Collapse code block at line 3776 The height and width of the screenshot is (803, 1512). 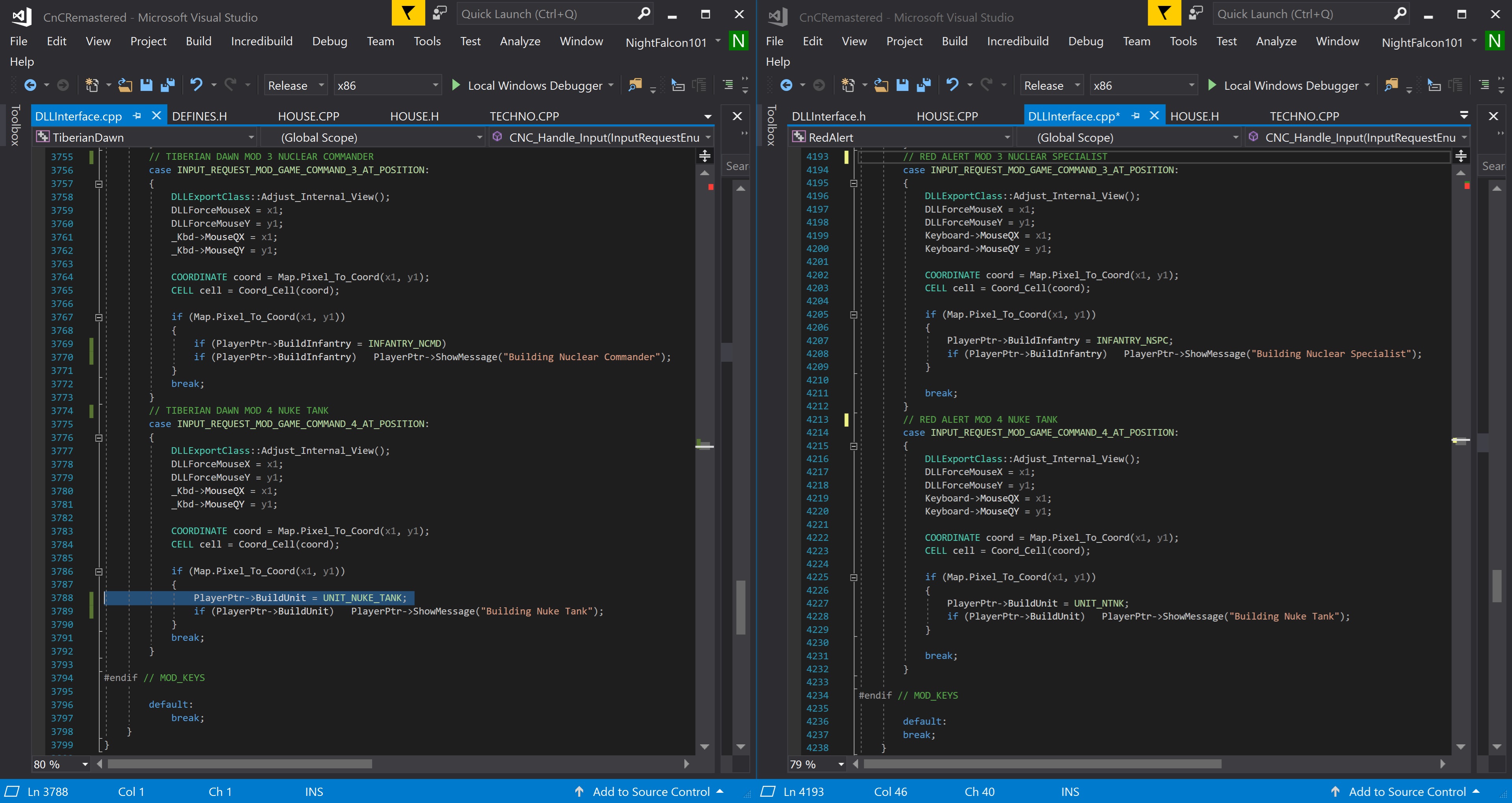point(98,438)
